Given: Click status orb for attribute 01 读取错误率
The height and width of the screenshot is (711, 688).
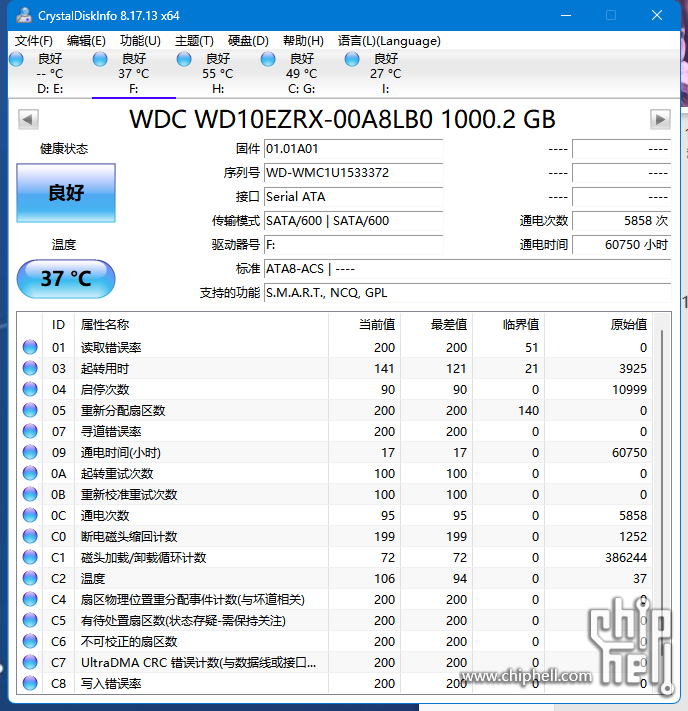Looking at the screenshot, I should pos(30,347).
